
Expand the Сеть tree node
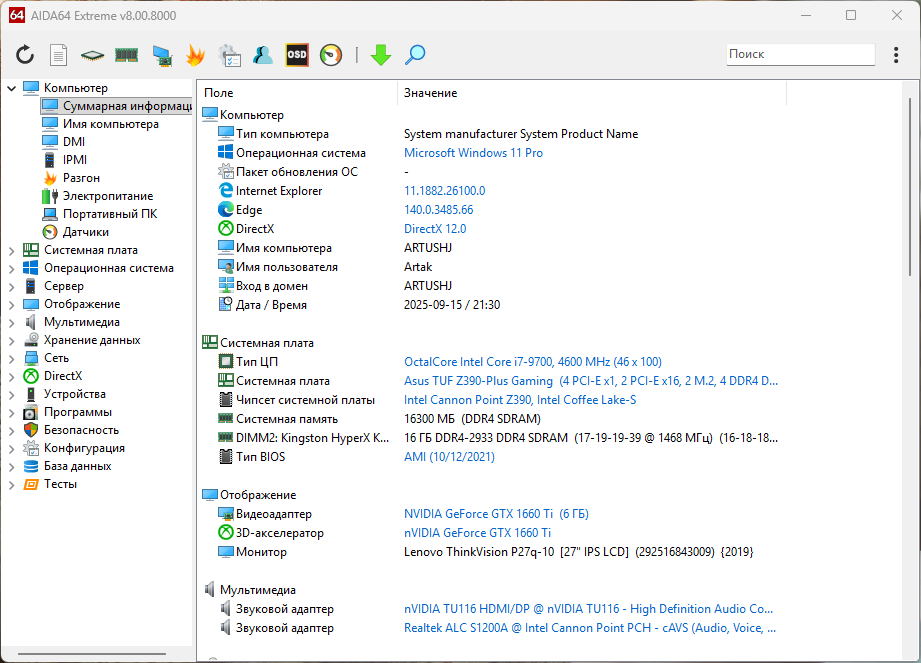tap(11, 358)
